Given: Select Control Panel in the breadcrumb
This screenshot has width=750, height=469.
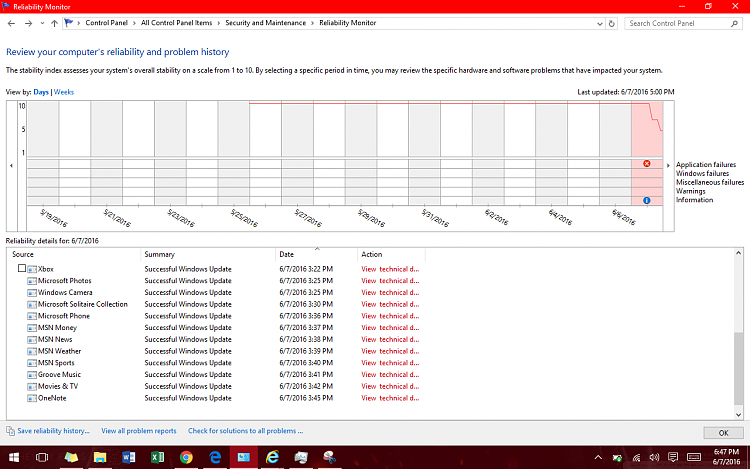Looking at the screenshot, I should tap(106, 22).
